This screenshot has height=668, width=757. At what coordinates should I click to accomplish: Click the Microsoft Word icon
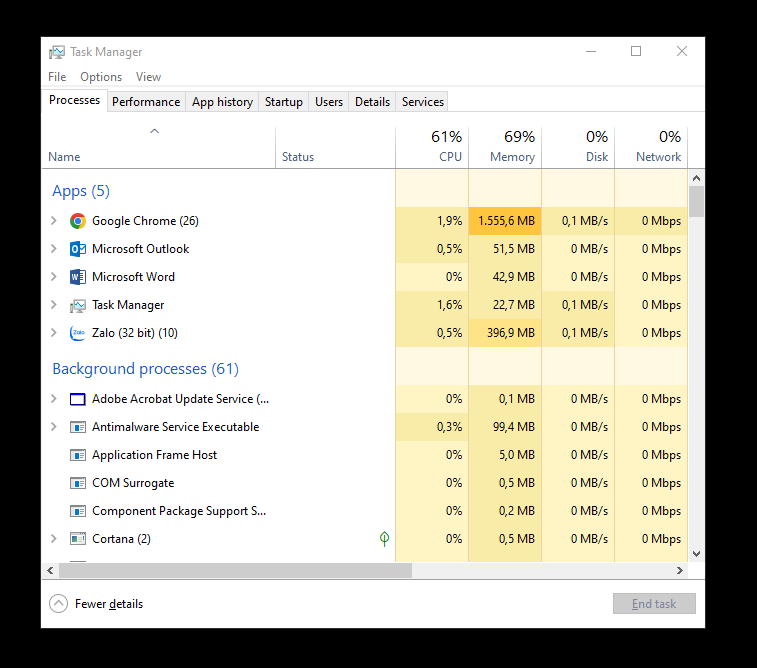[x=78, y=277]
